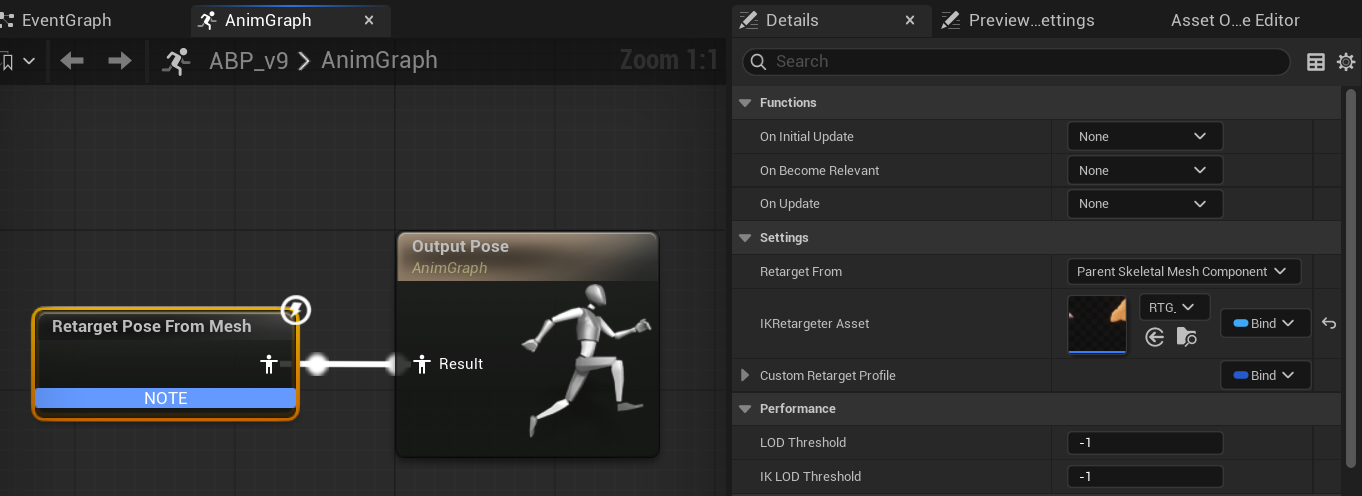The image size is (1362, 496).
Task: Use selected asset from Content Browser
Action: point(1155,337)
